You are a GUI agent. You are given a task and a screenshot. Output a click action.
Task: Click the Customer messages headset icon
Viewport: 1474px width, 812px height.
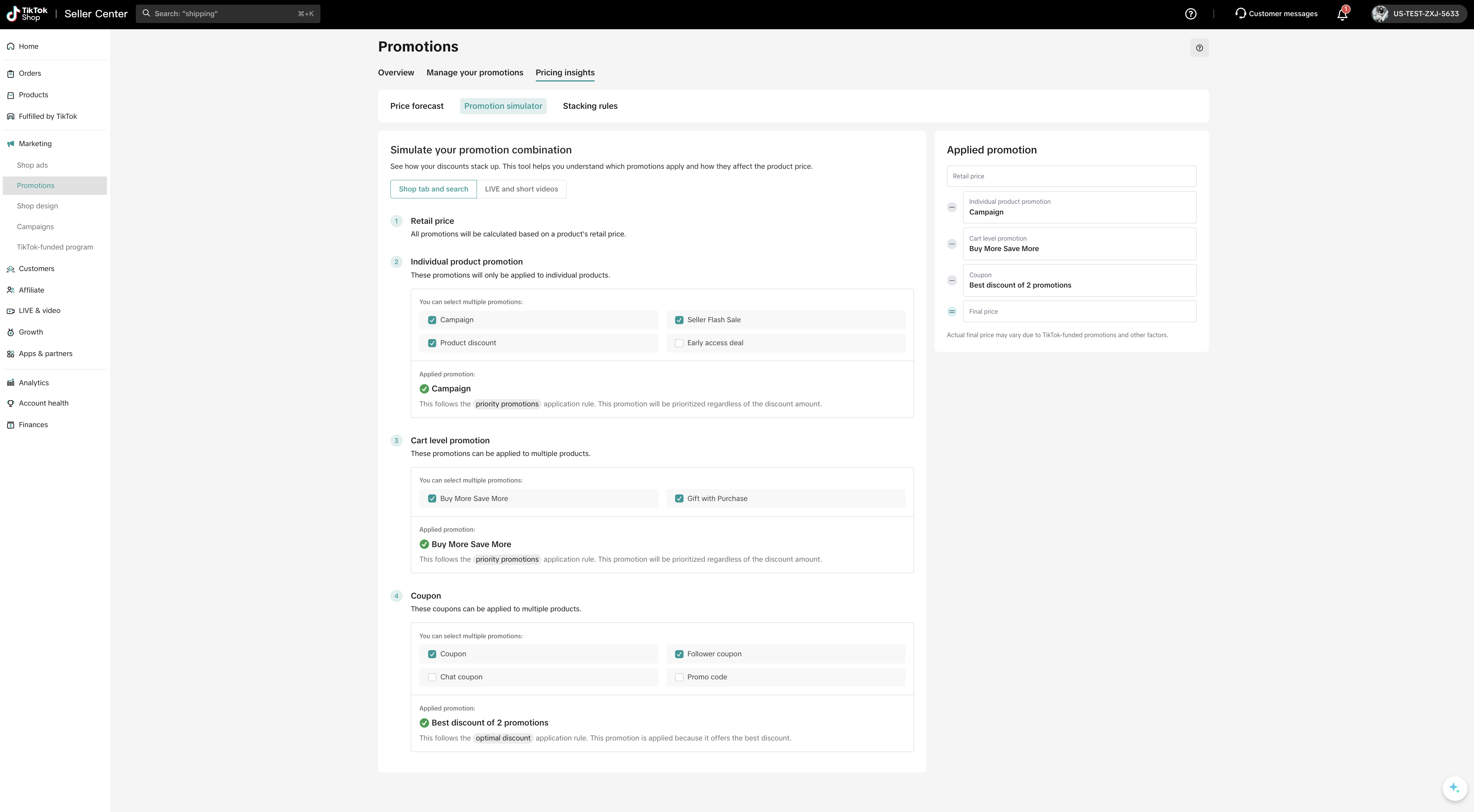[1240, 13]
